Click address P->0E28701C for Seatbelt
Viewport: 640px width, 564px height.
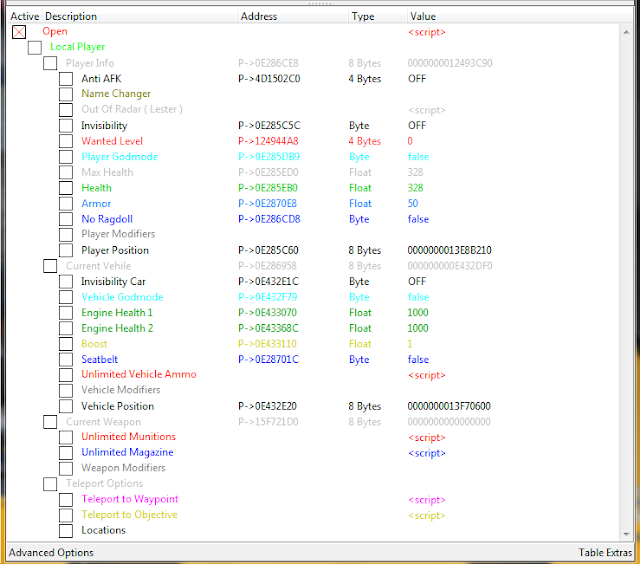pyautogui.click(x=269, y=360)
